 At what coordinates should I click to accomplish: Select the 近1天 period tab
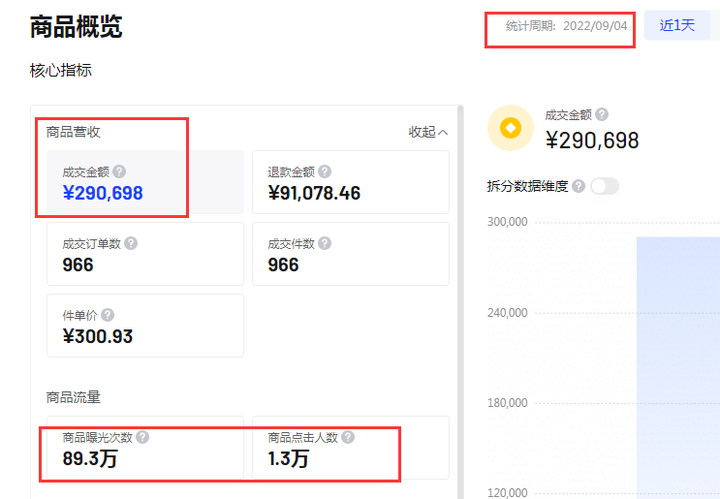677,25
